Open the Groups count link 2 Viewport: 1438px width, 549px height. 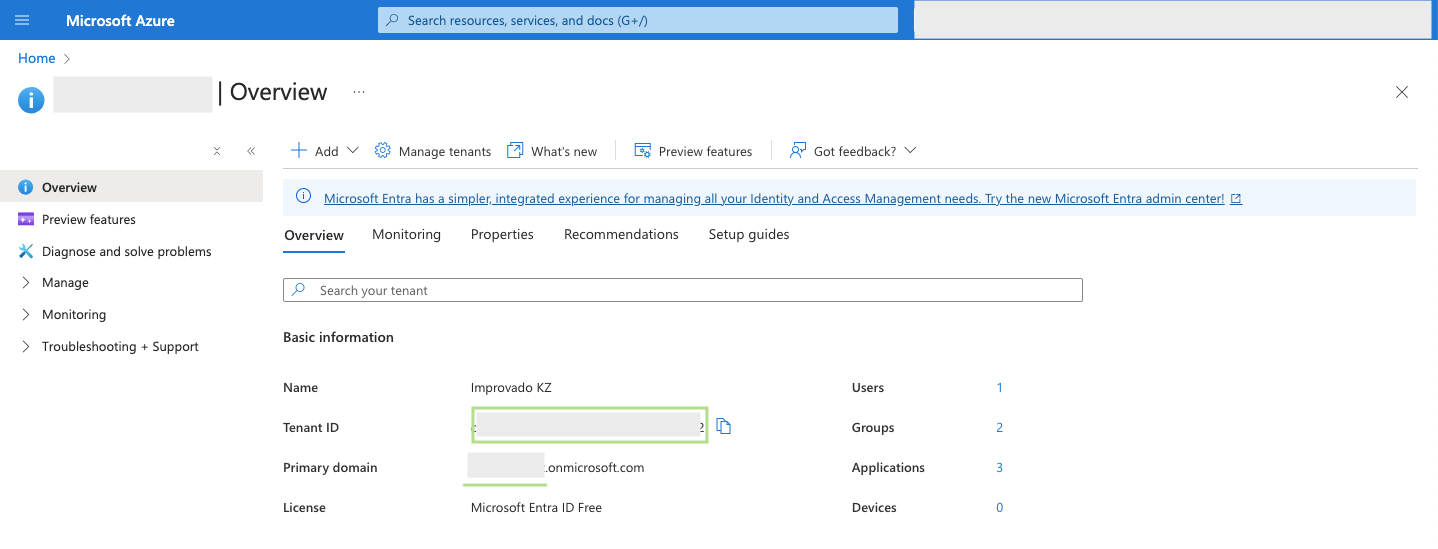[999, 427]
